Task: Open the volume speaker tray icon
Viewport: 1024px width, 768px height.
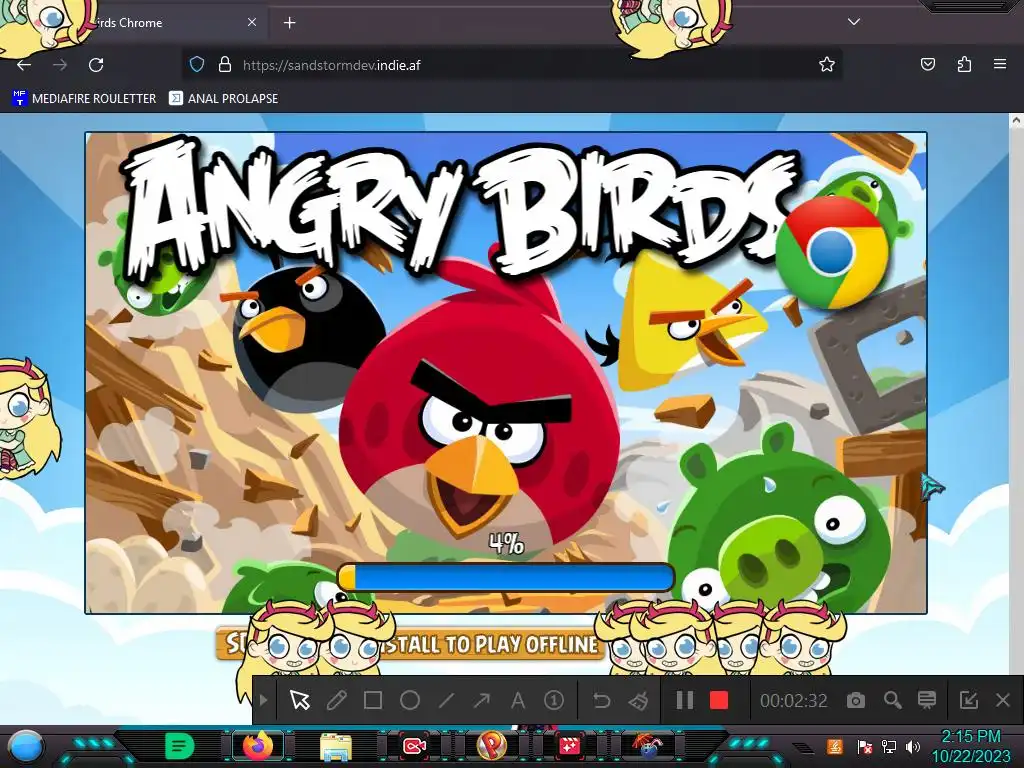Action: click(x=912, y=746)
